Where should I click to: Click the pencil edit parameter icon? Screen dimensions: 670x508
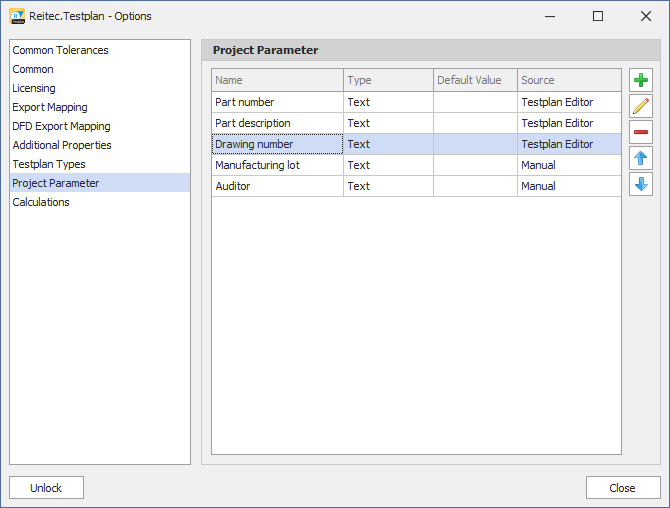(641, 106)
